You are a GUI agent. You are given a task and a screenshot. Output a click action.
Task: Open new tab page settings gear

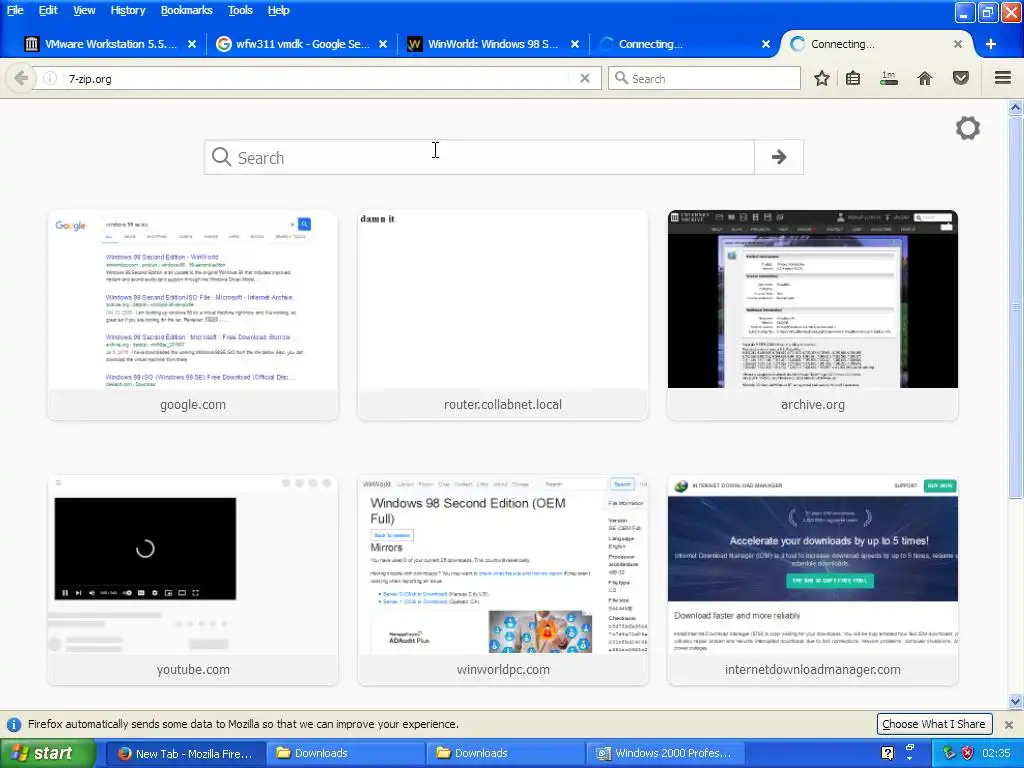tap(968, 128)
